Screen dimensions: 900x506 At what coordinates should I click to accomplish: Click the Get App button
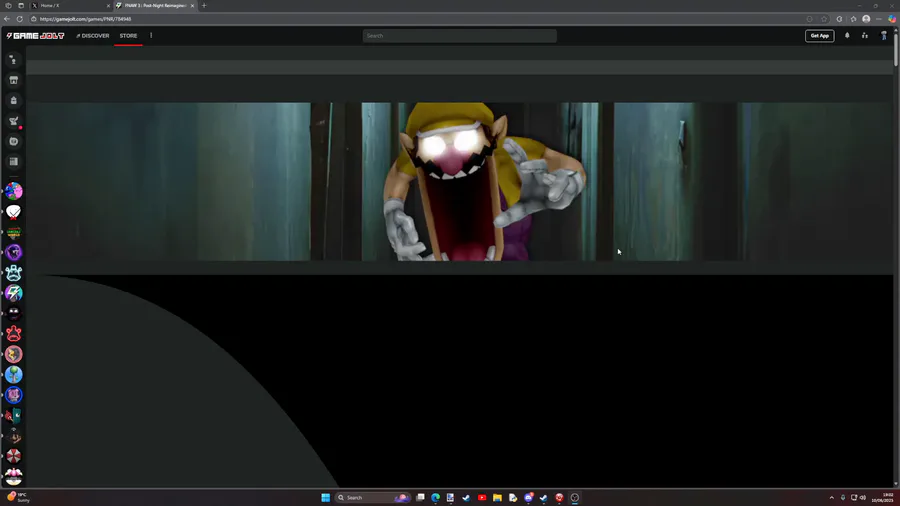coord(819,36)
